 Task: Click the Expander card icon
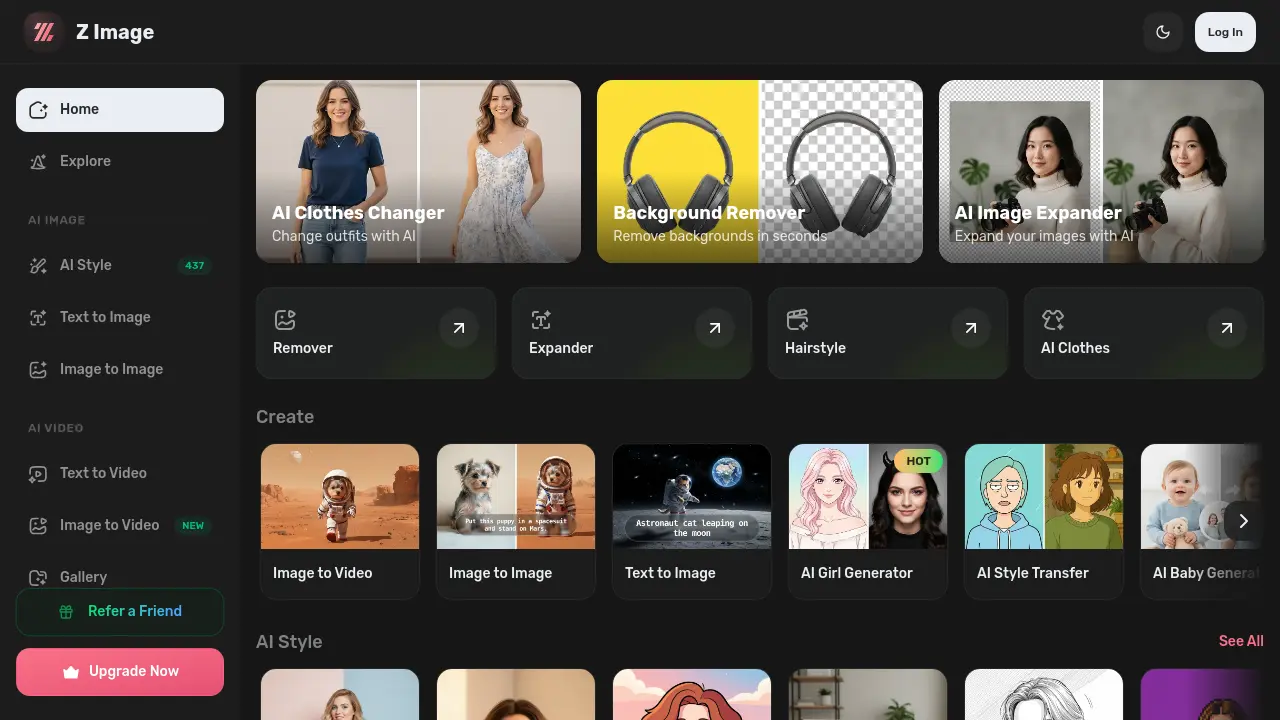(x=541, y=320)
